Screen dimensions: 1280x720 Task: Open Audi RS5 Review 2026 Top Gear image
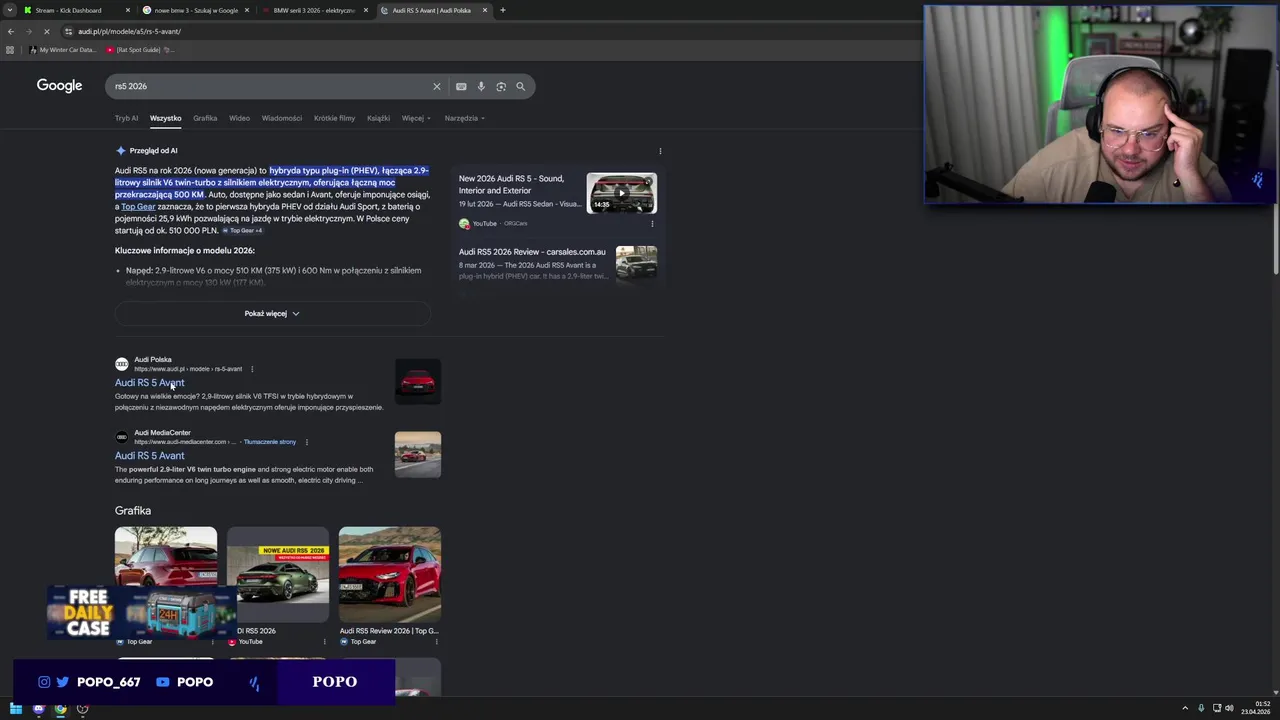pyautogui.click(x=390, y=574)
